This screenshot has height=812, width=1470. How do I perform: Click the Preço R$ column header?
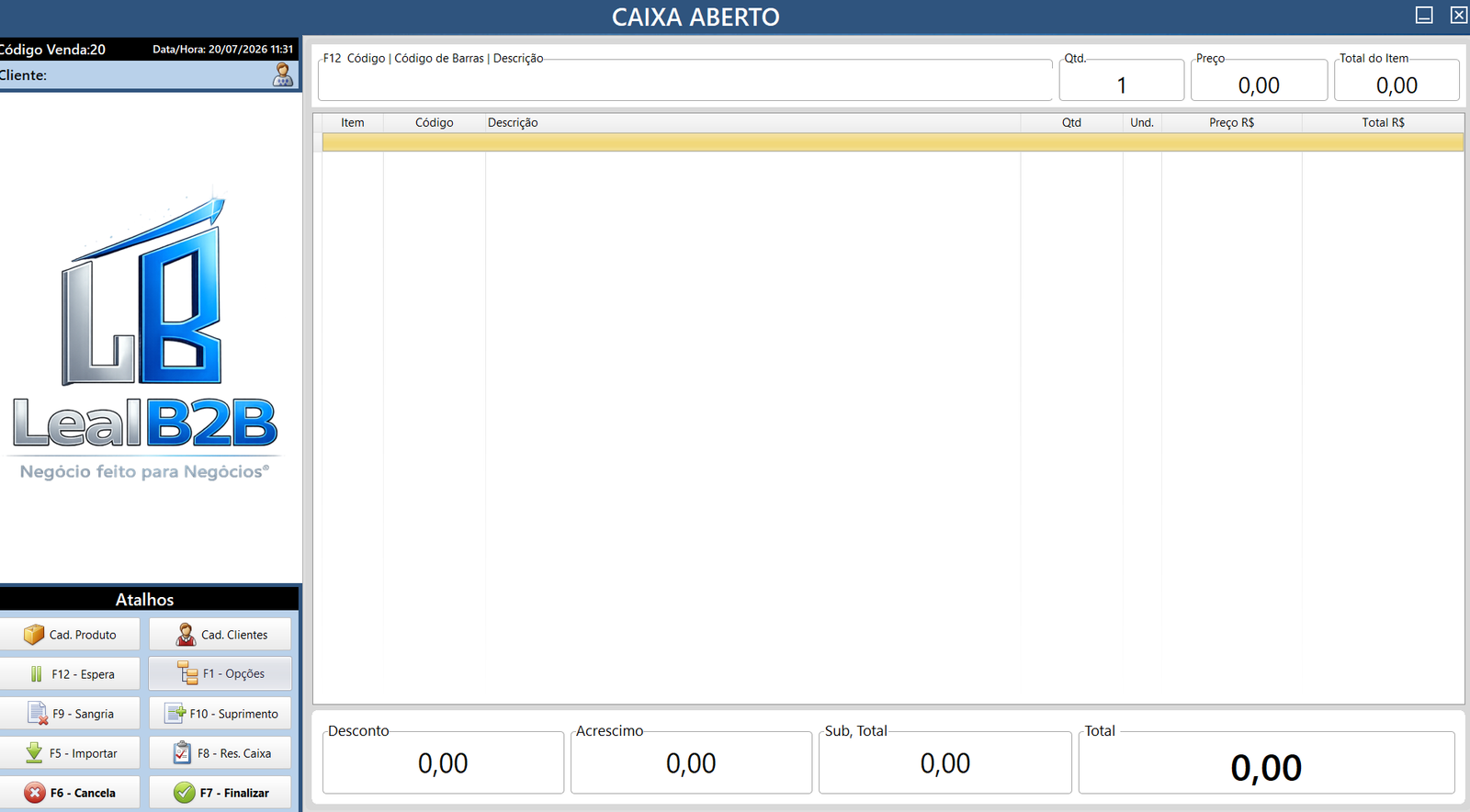tap(1231, 122)
